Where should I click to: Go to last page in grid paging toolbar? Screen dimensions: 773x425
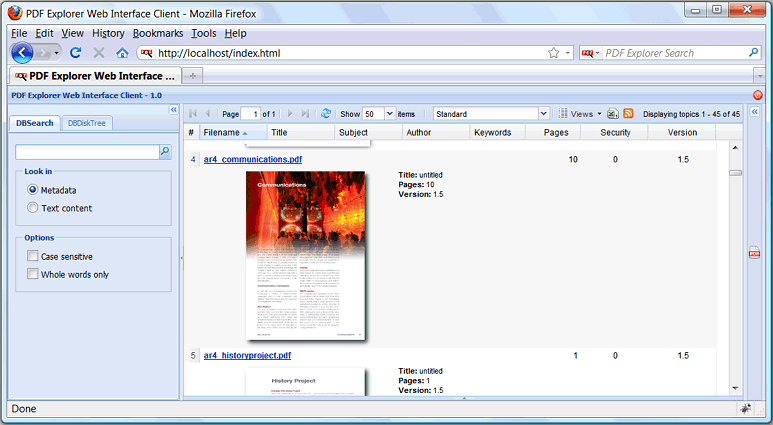tap(305, 114)
